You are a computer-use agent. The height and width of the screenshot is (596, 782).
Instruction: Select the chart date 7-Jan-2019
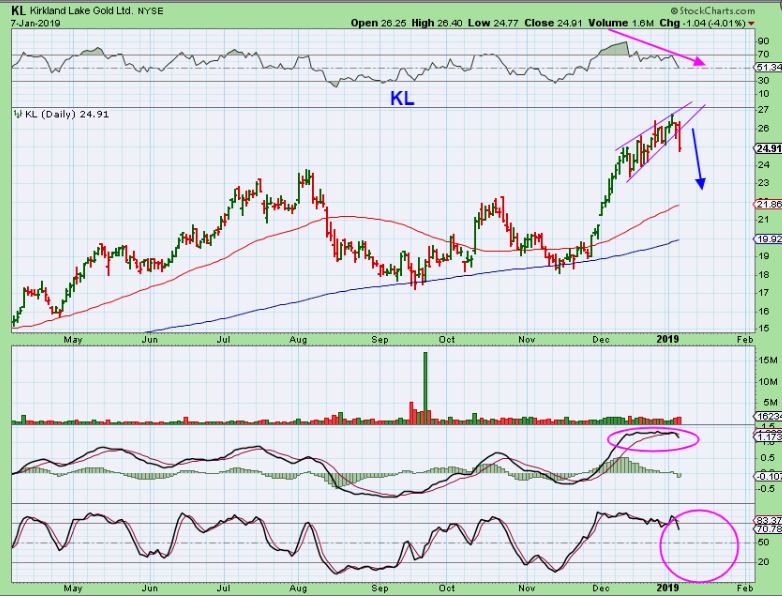click(x=36, y=23)
